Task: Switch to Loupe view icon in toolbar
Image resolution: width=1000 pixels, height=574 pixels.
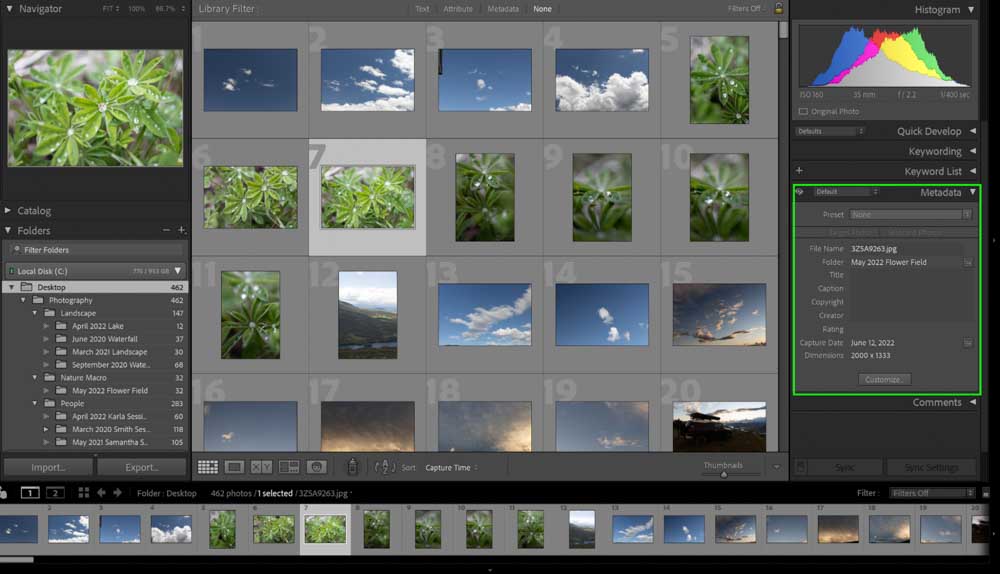Action: tap(234, 467)
